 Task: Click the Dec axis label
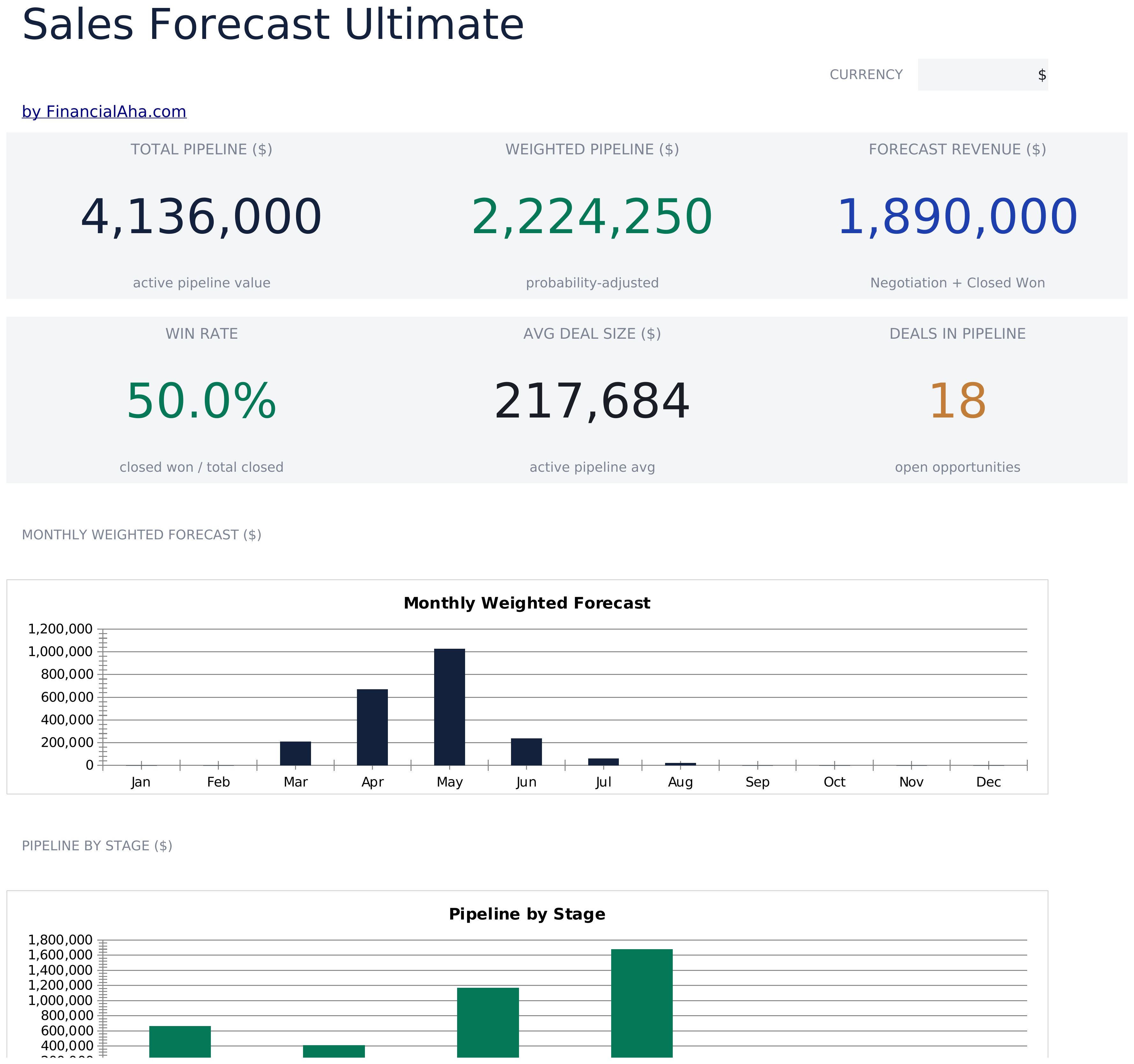[x=989, y=782]
